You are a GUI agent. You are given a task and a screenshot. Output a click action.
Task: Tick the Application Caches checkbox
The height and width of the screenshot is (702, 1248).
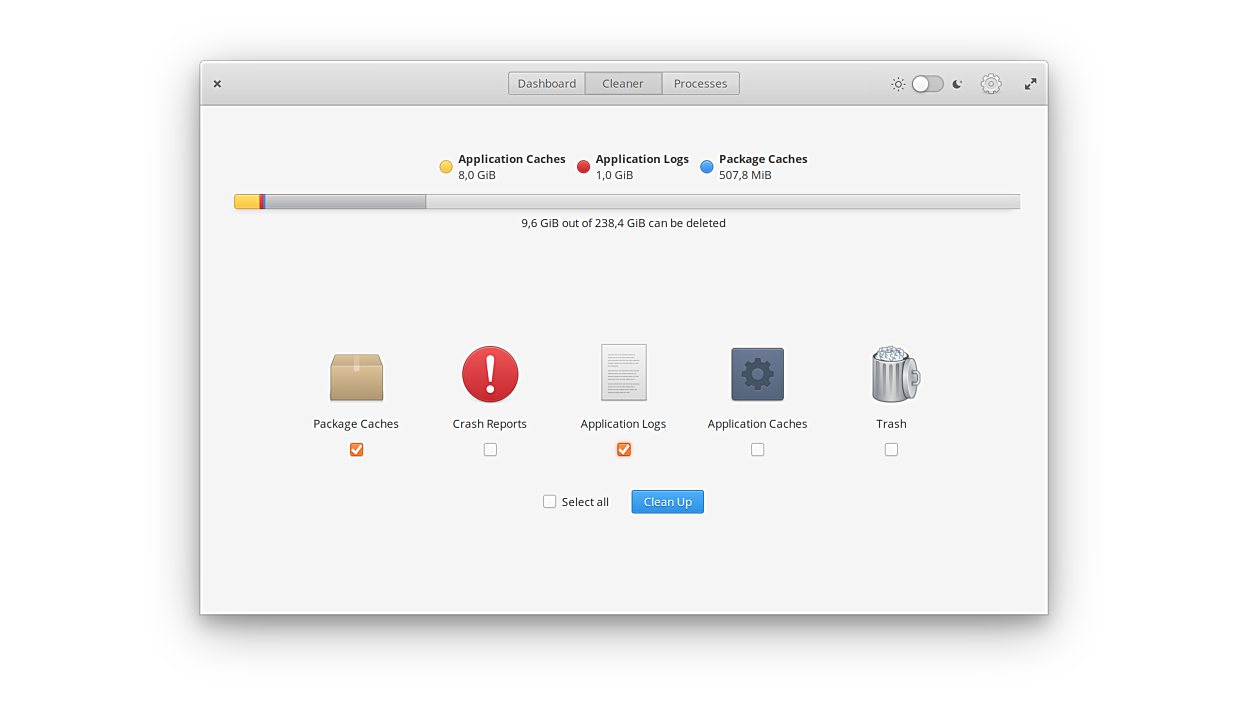point(757,450)
